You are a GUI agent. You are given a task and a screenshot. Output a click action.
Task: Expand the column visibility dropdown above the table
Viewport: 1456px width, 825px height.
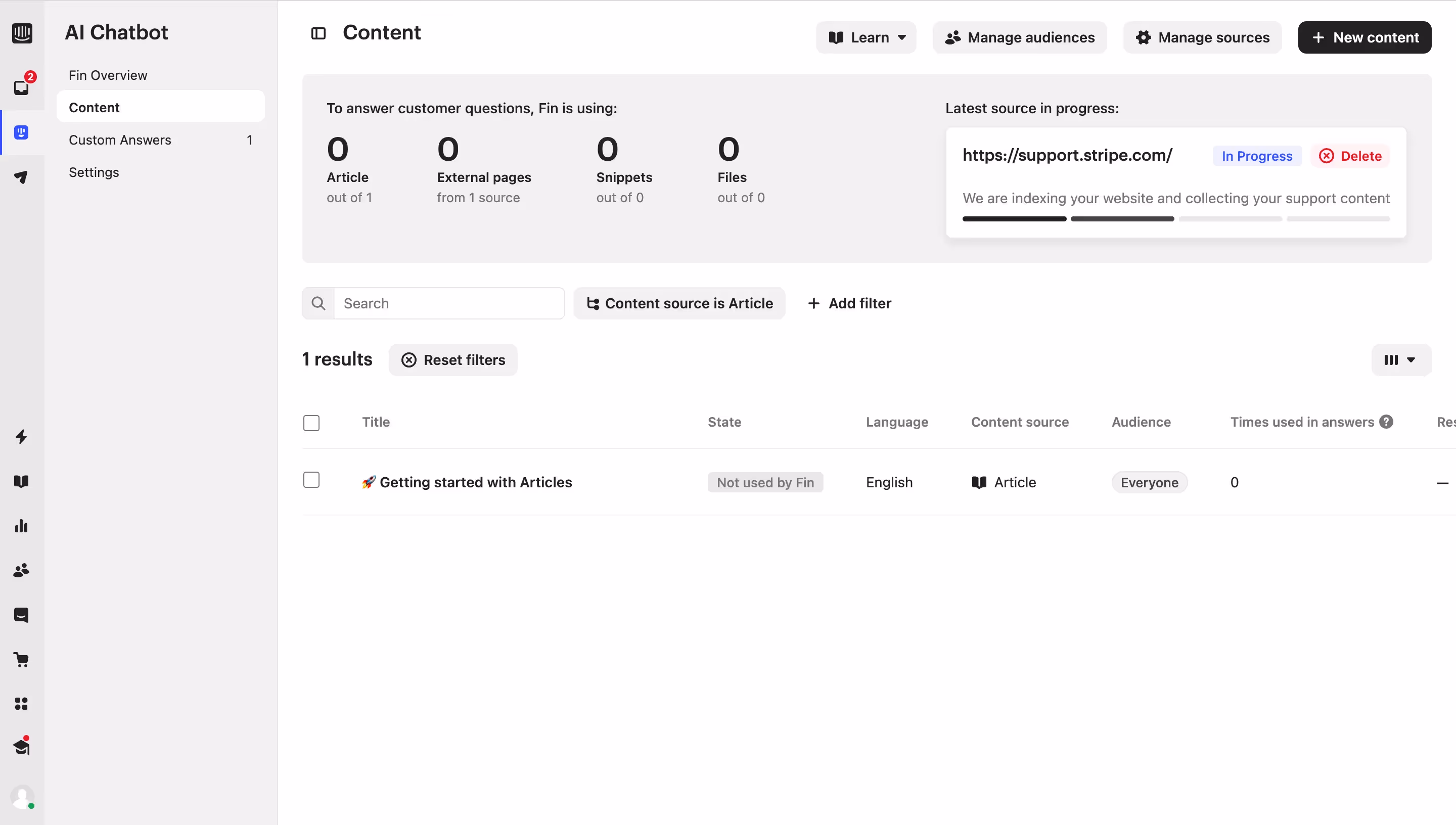click(x=1400, y=360)
